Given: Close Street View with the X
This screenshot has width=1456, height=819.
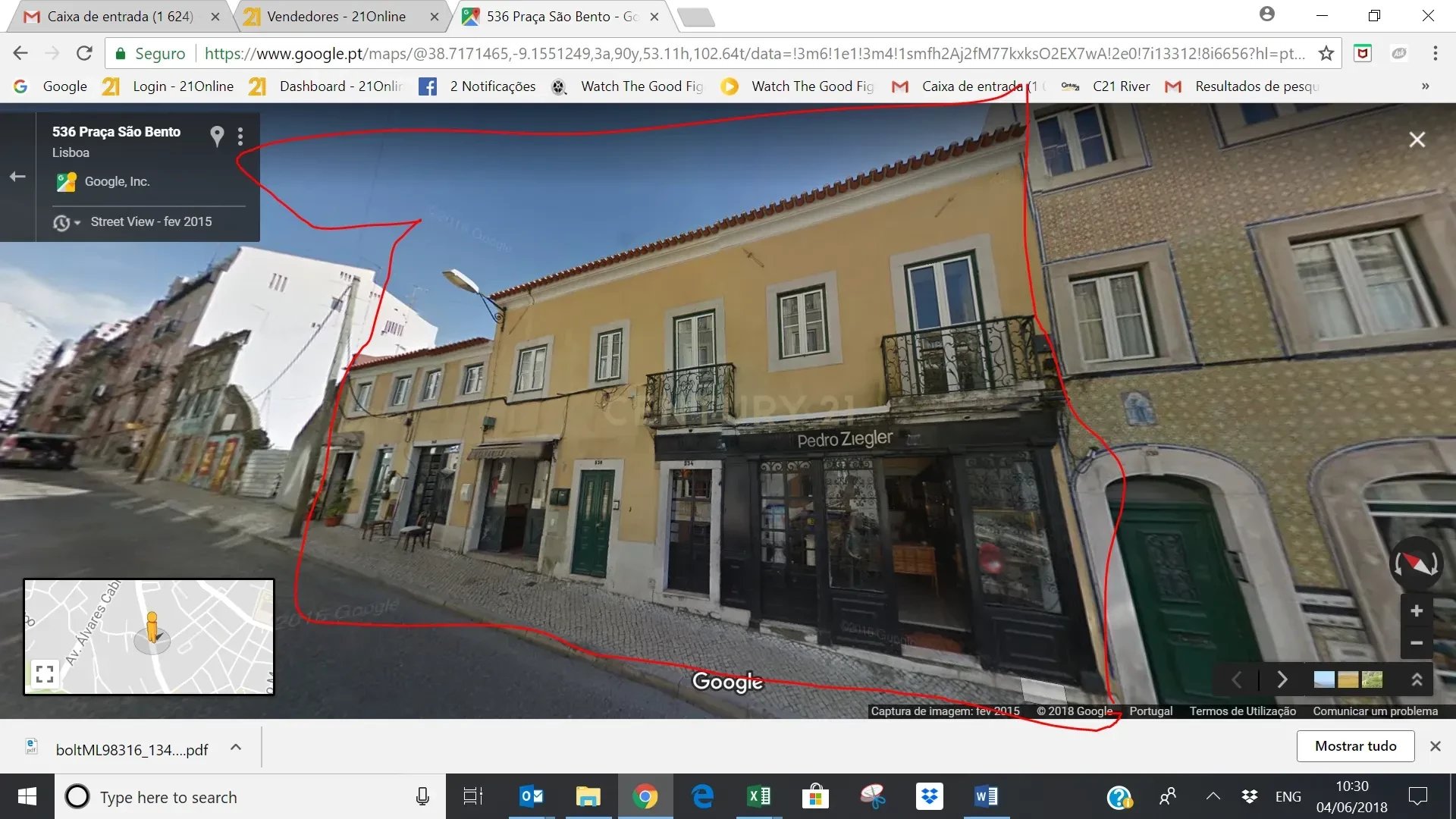Looking at the screenshot, I should pyautogui.click(x=1417, y=140).
